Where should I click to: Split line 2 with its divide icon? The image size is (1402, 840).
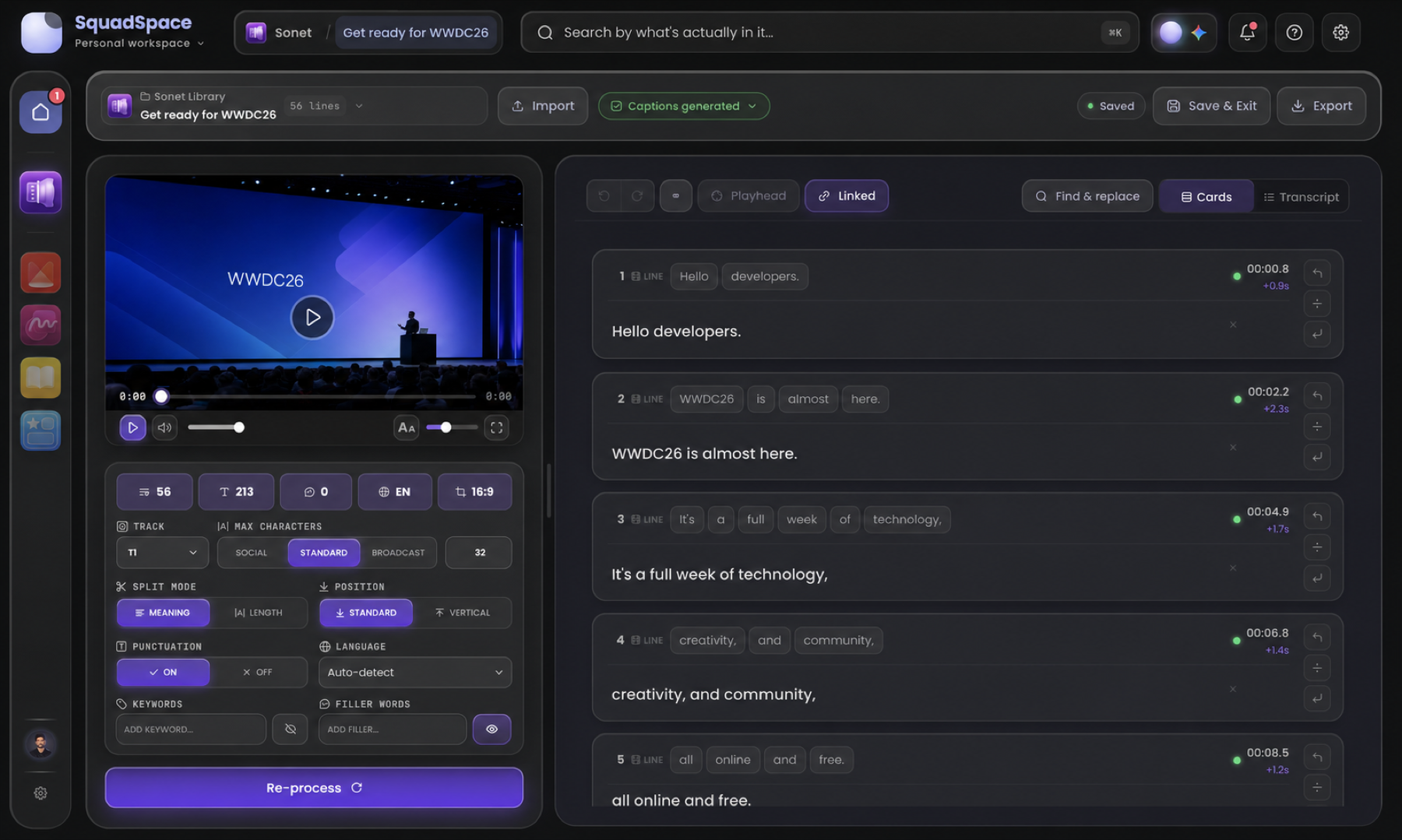coord(1317,427)
